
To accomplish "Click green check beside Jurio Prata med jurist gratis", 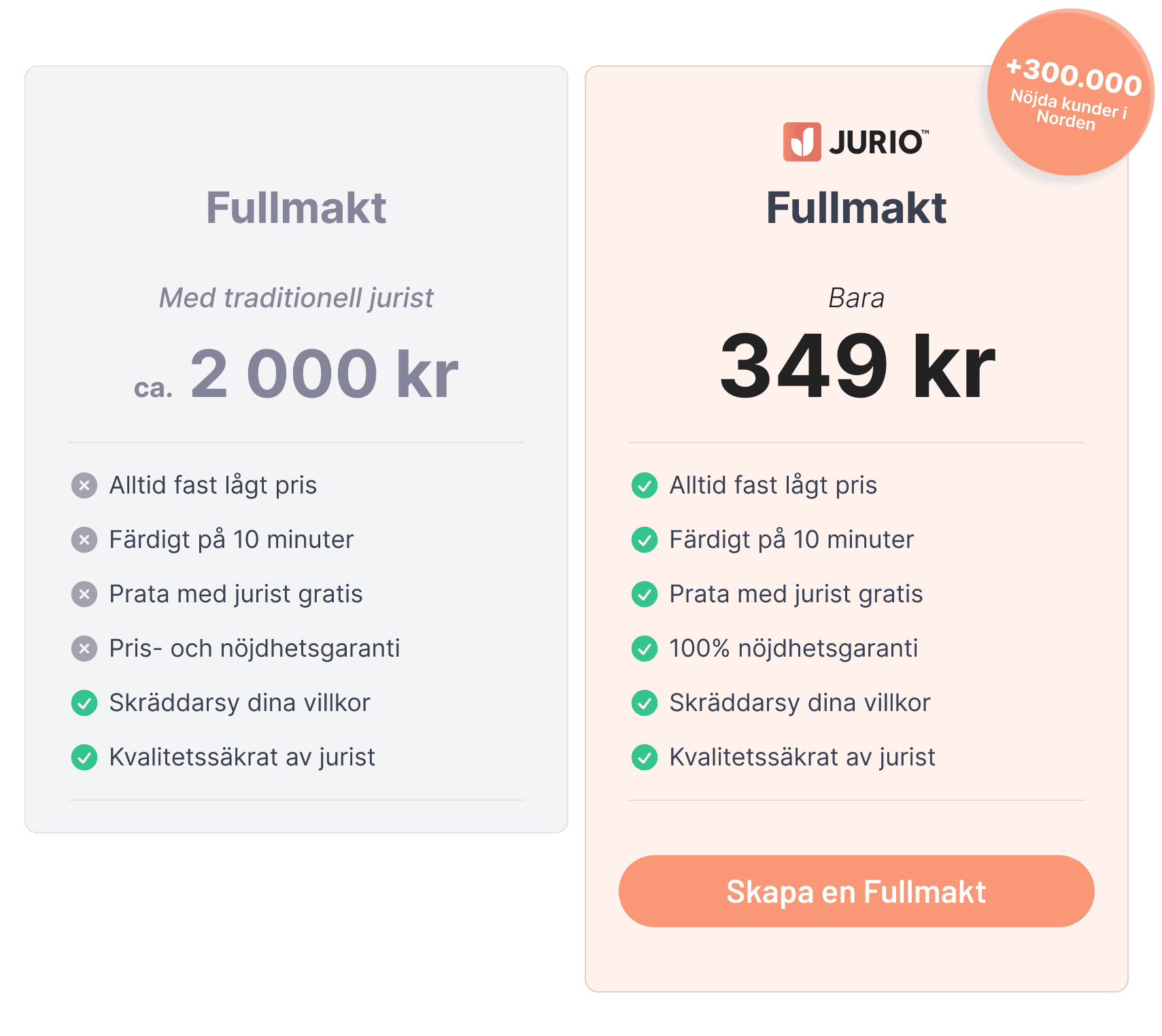I will (x=645, y=594).
